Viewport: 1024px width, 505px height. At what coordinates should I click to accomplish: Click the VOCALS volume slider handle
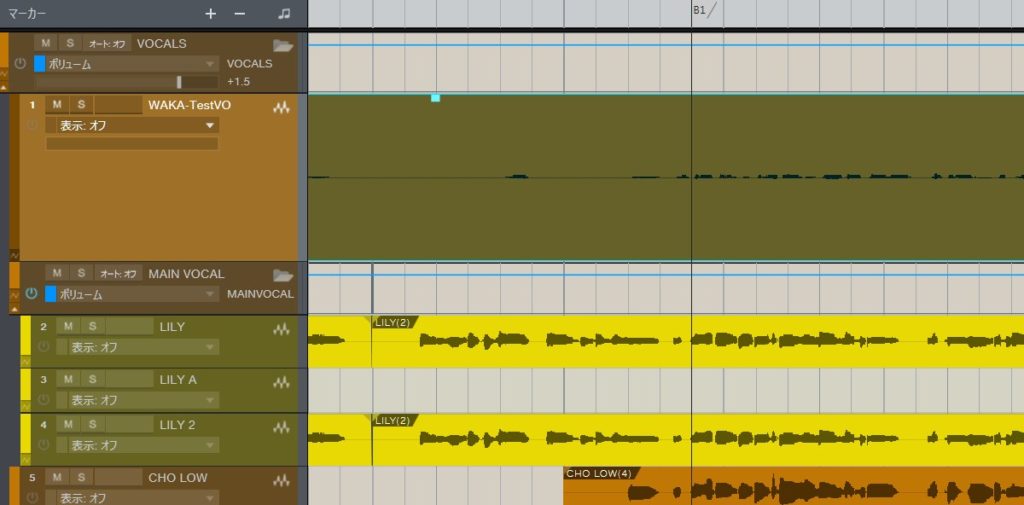click(180, 82)
